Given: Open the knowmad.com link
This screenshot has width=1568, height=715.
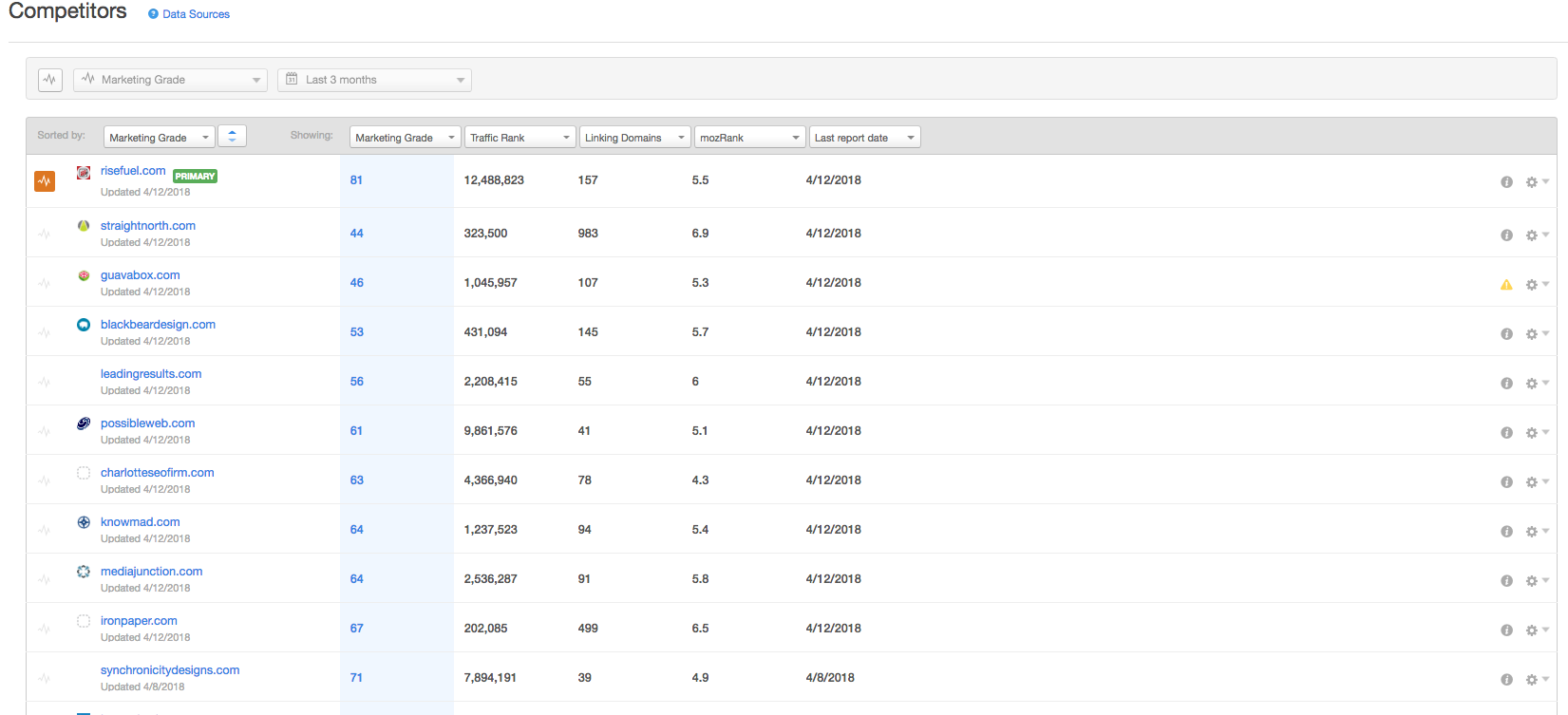Looking at the screenshot, I should (141, 522).
